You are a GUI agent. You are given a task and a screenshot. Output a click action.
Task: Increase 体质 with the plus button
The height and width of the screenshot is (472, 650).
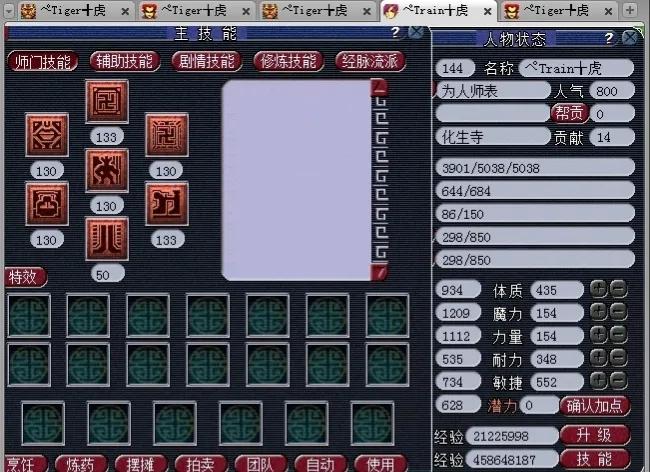point(598,289)
